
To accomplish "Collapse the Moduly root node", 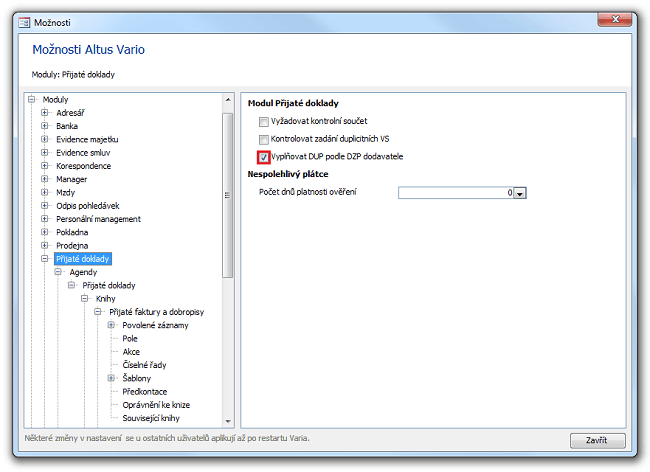I will point(31,99).
